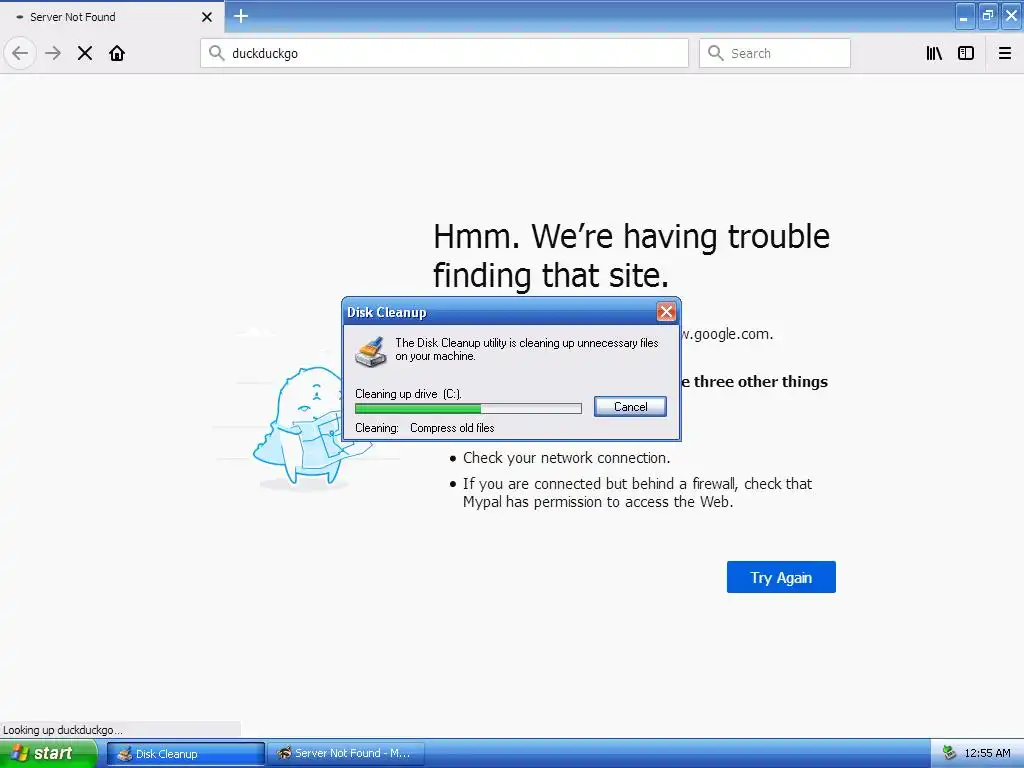Restore down the browser window
1024x768 pixels.
(988, 16)
